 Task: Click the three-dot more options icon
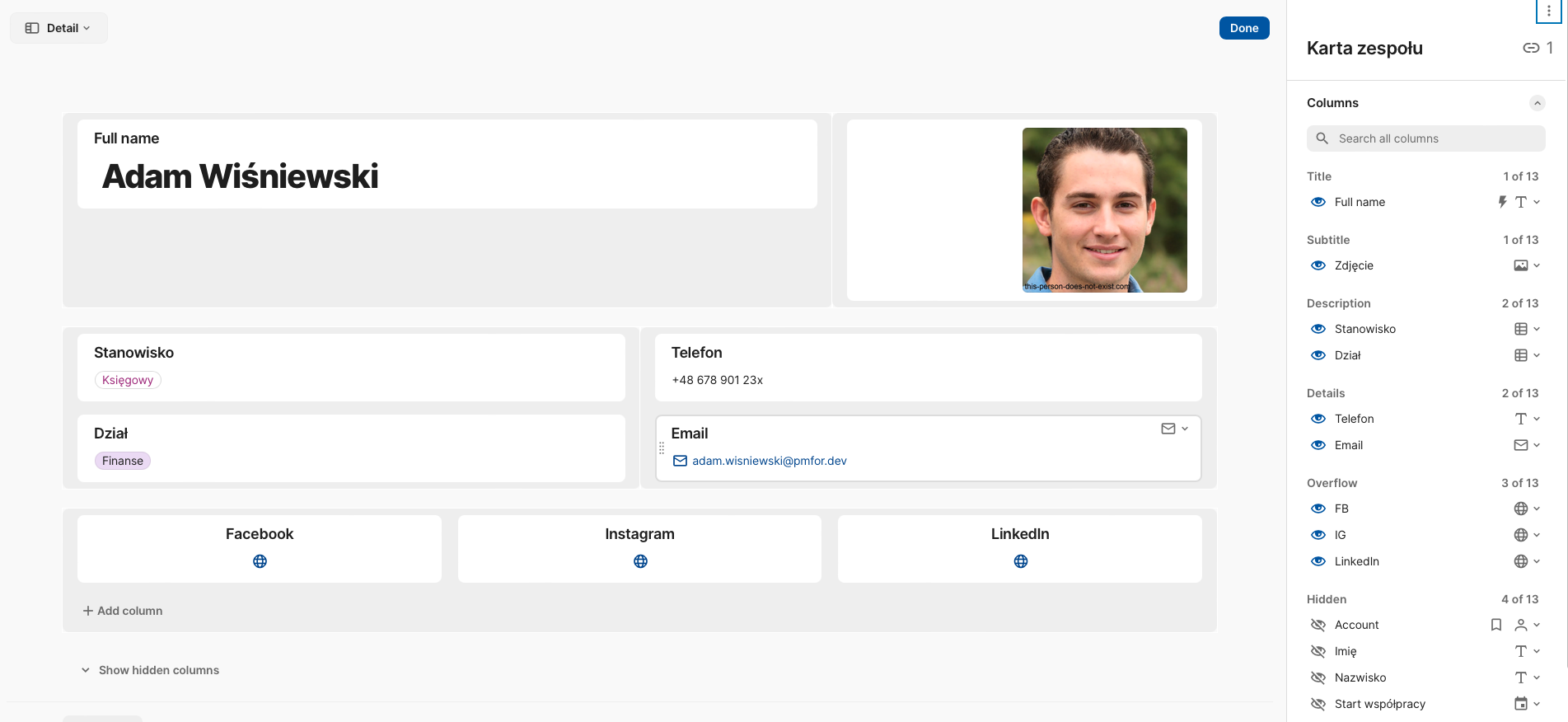pyautogui.click(x=1548, y=12)
